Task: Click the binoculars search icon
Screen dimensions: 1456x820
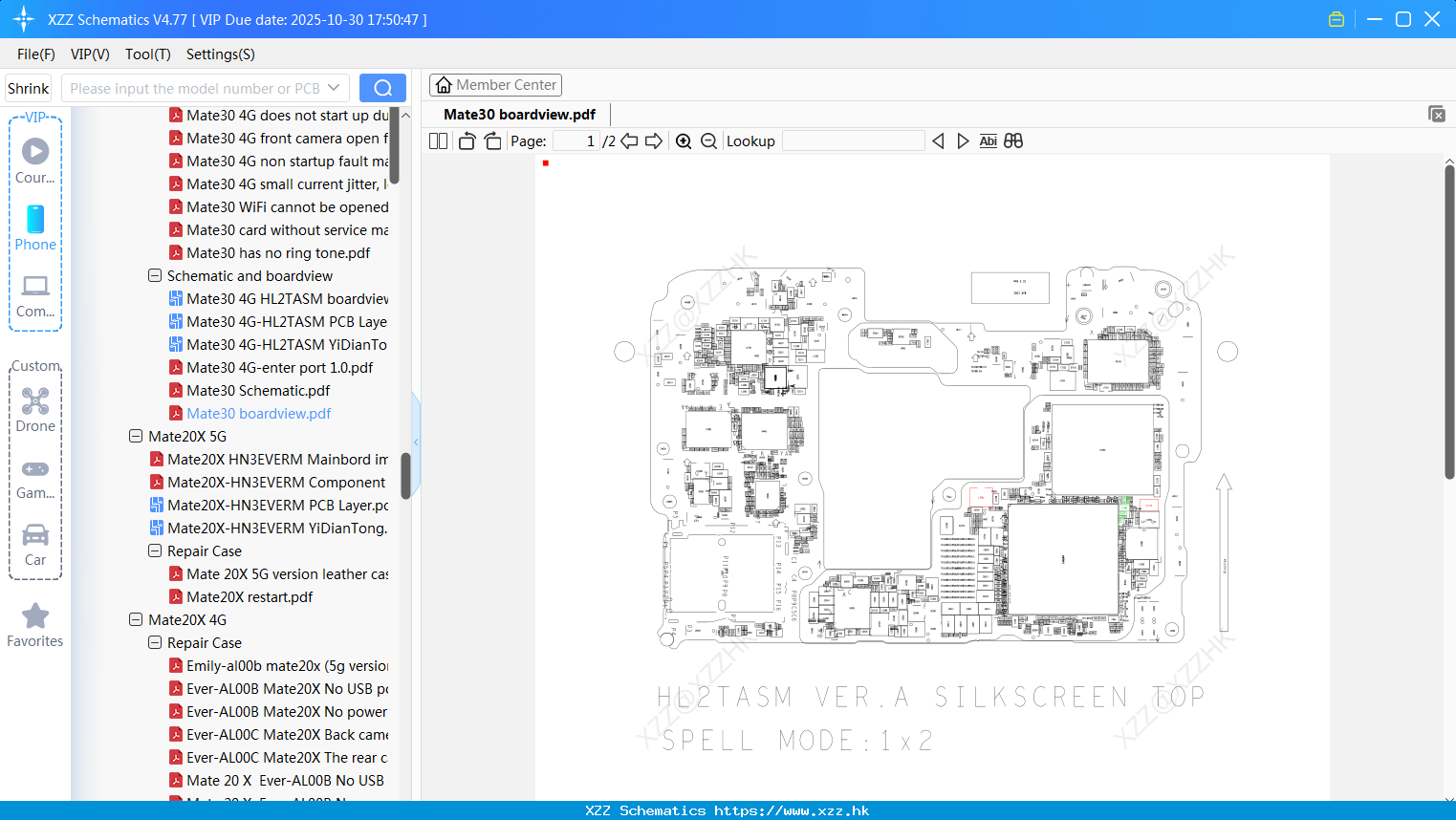Action: [x=1013, y=141]
